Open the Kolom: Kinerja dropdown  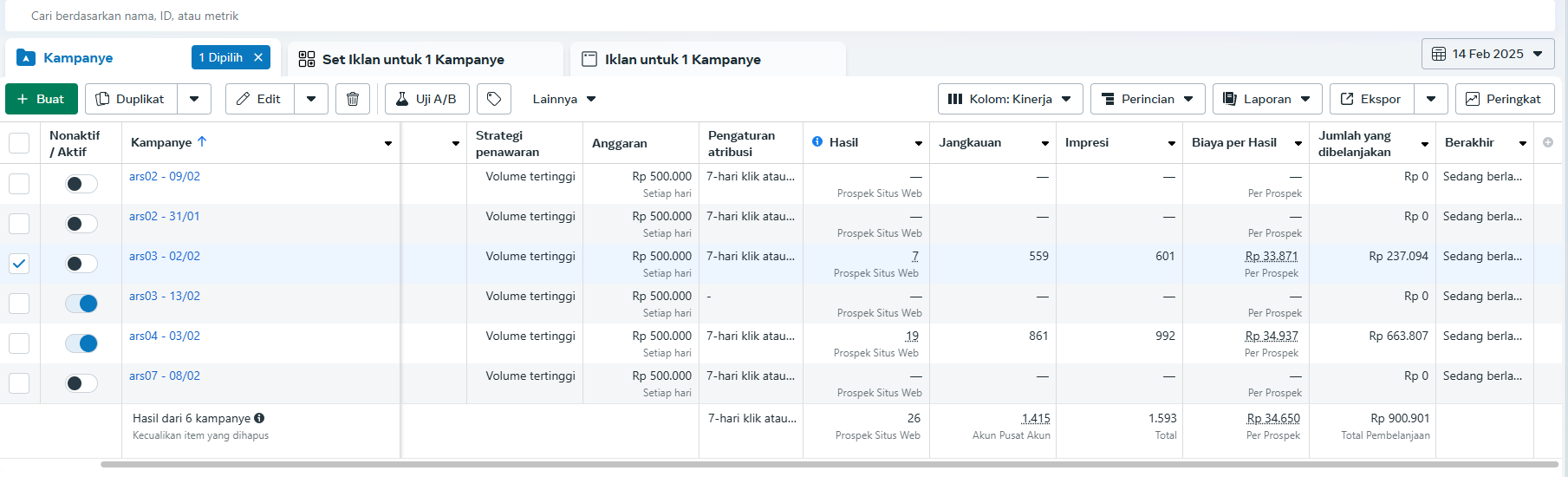1010,99
